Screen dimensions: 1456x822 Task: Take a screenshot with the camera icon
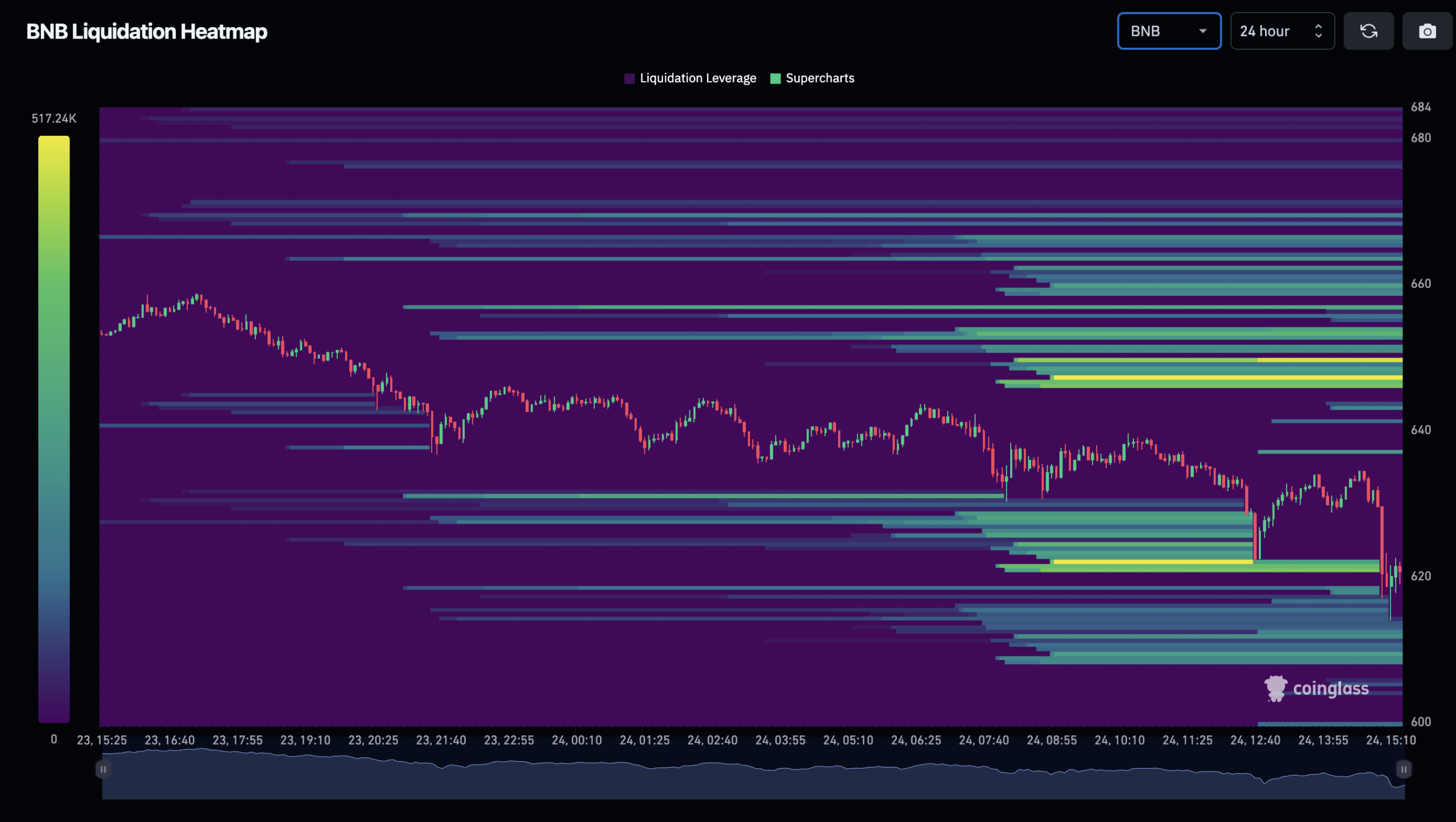[x=1427, y=31]
